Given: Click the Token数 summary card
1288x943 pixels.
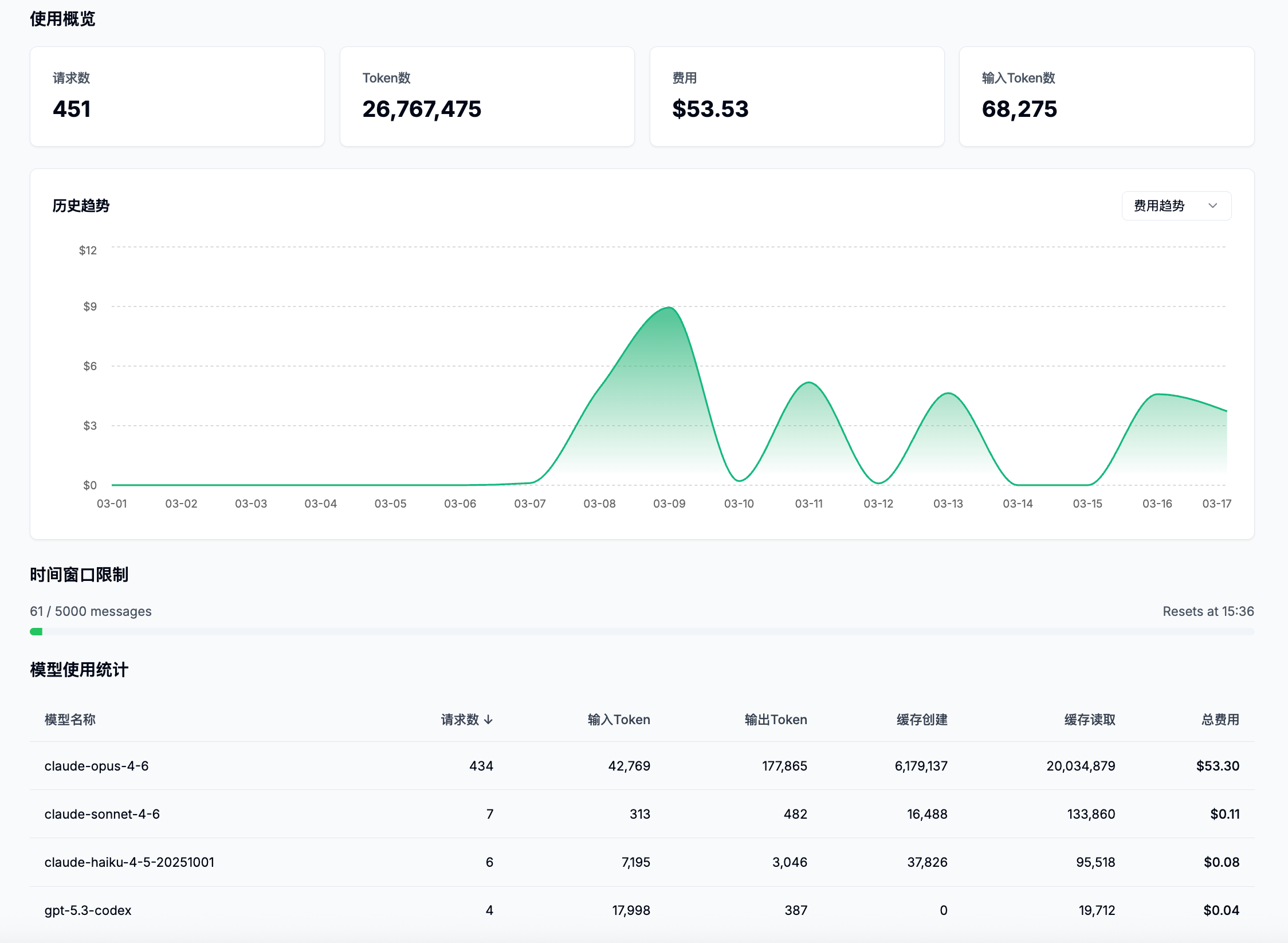Looking at the screenshot, I should click(x=487, y=96).
